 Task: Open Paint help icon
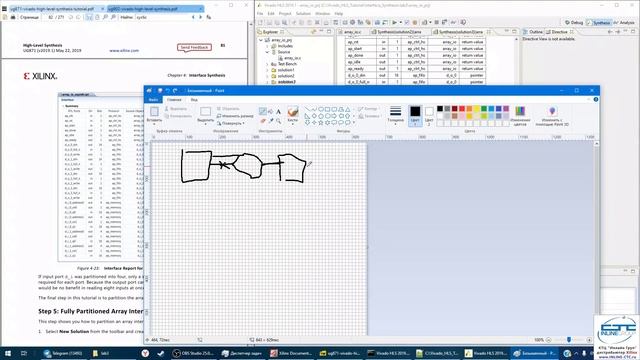point(596,100)
